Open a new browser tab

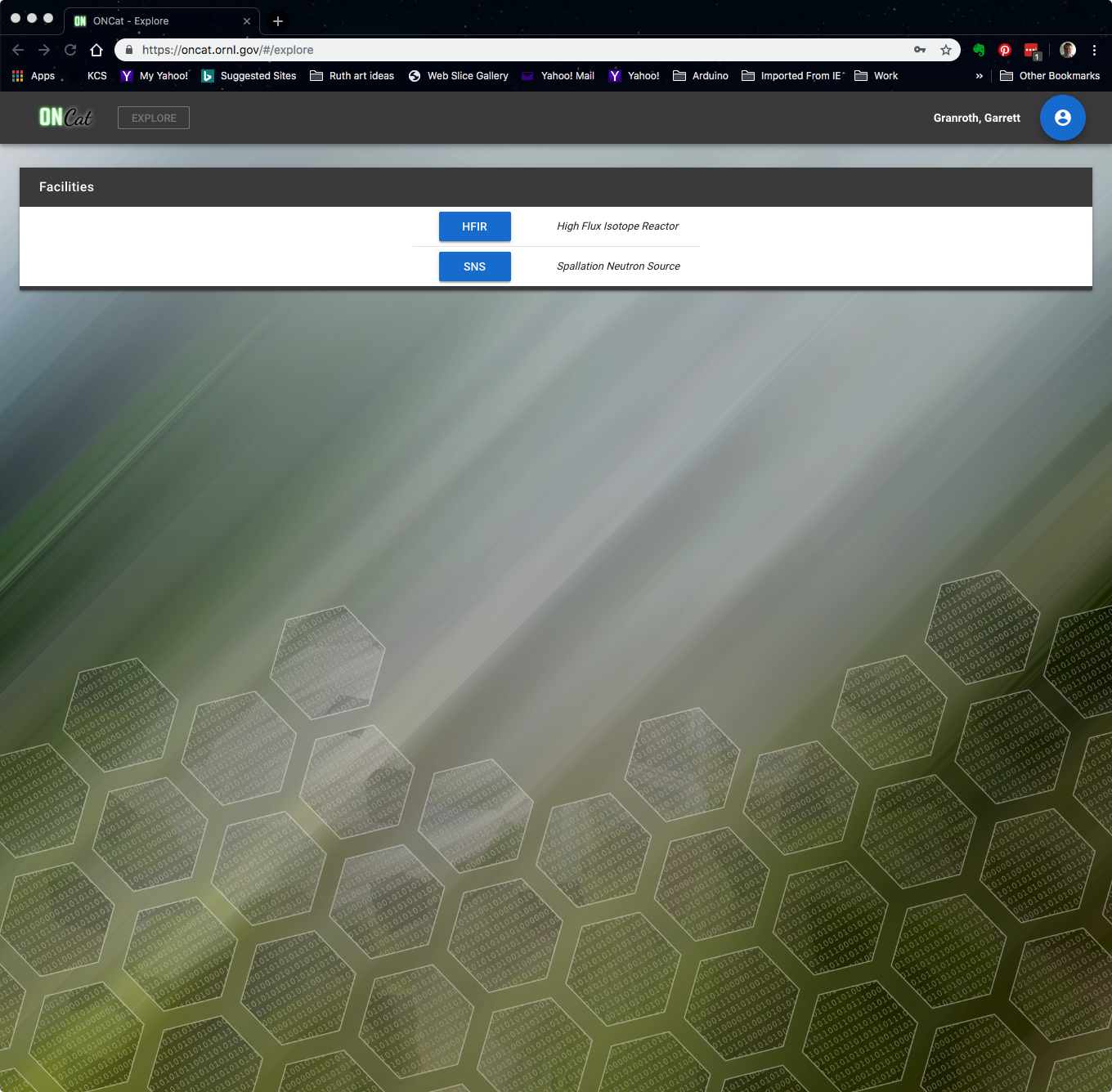pyautogui.click(x=278, y=21)
